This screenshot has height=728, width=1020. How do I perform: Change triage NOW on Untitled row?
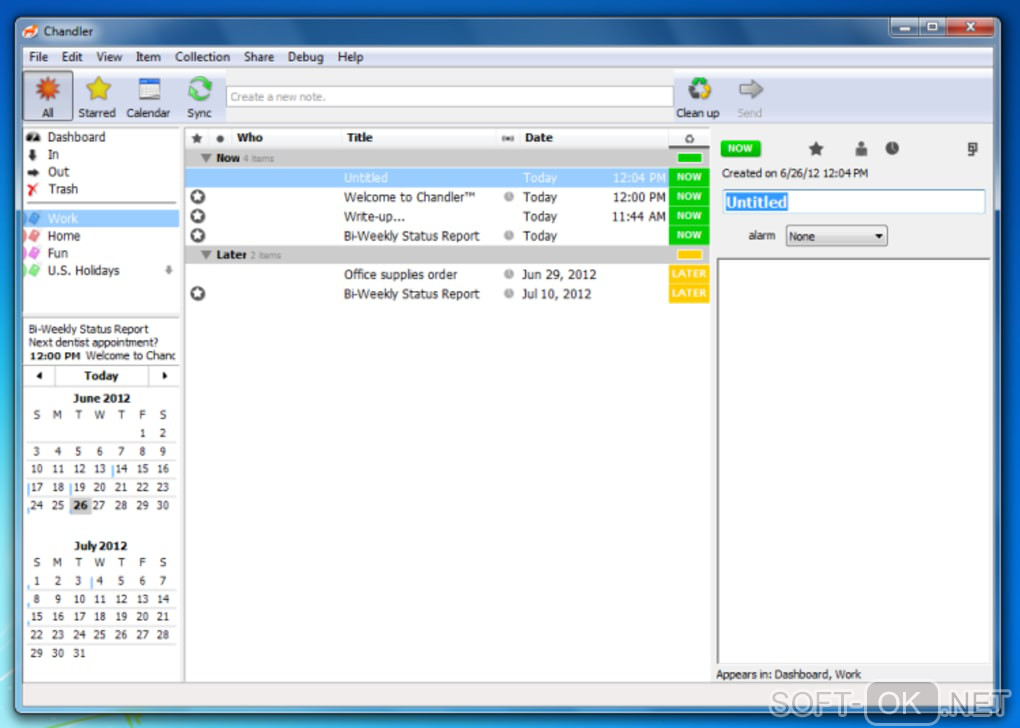coord(689,177)
